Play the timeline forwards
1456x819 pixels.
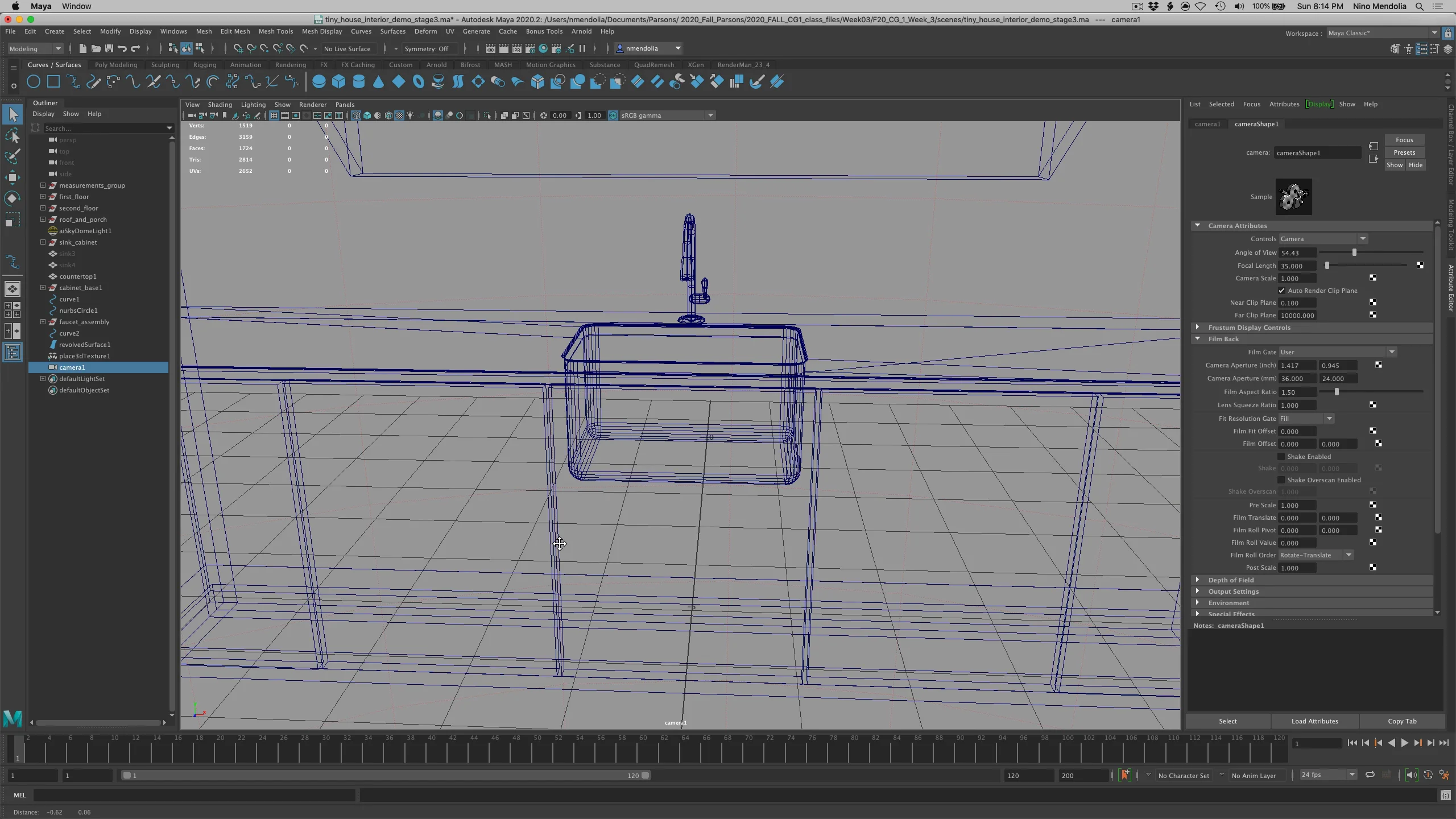tap(1405, 743)
